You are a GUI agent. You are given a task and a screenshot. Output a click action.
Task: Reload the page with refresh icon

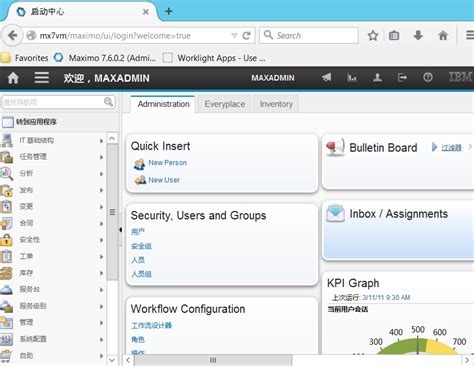246,35
